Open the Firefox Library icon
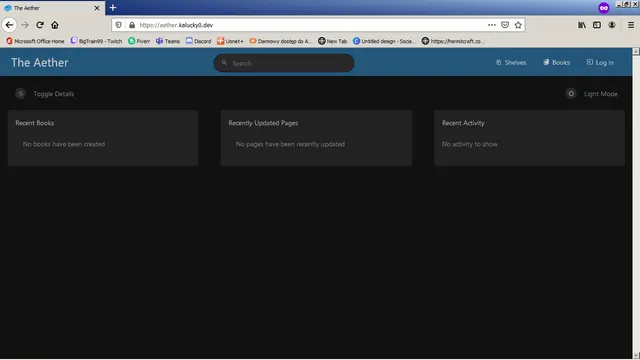Screen dimensions: 640x360 (582, 25)
